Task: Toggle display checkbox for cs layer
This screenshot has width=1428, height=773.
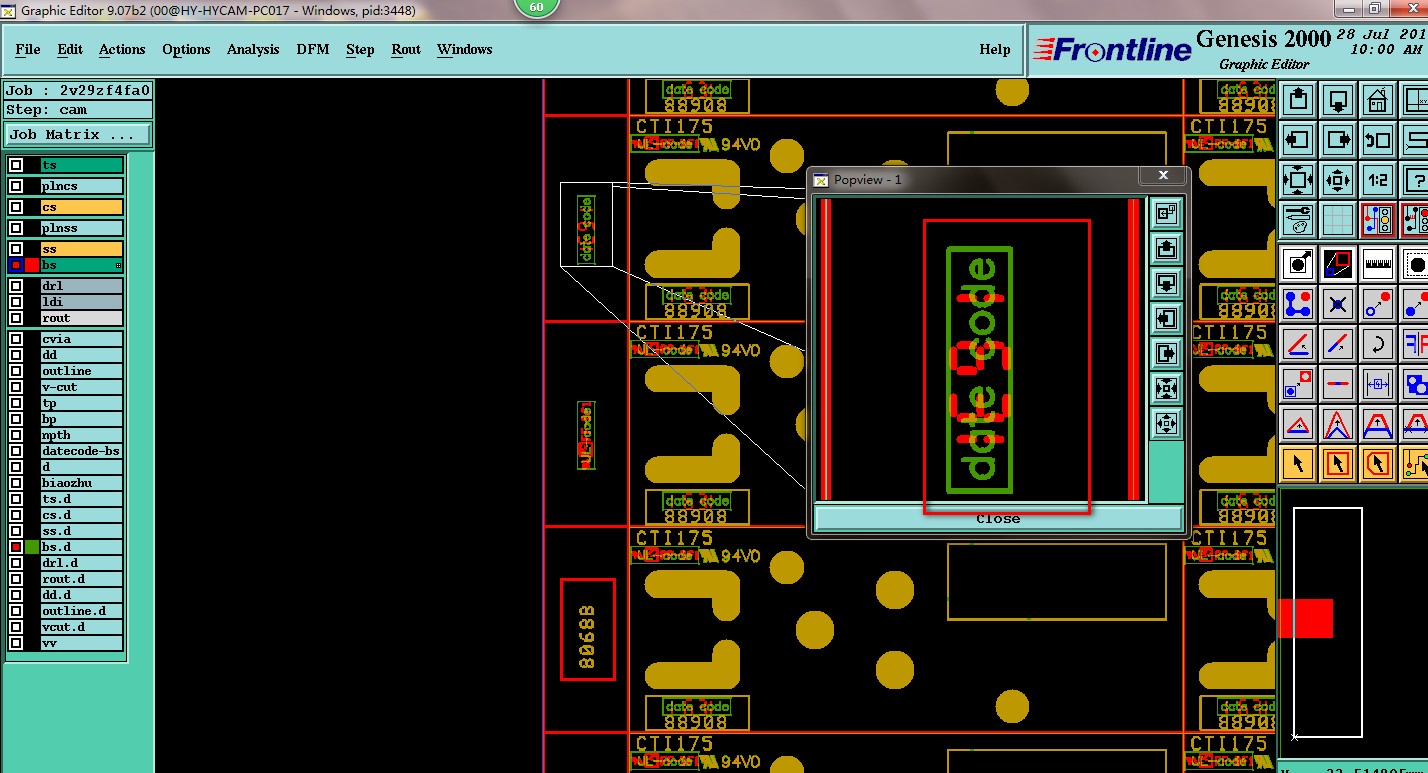Action: click(x=16, y=207)
